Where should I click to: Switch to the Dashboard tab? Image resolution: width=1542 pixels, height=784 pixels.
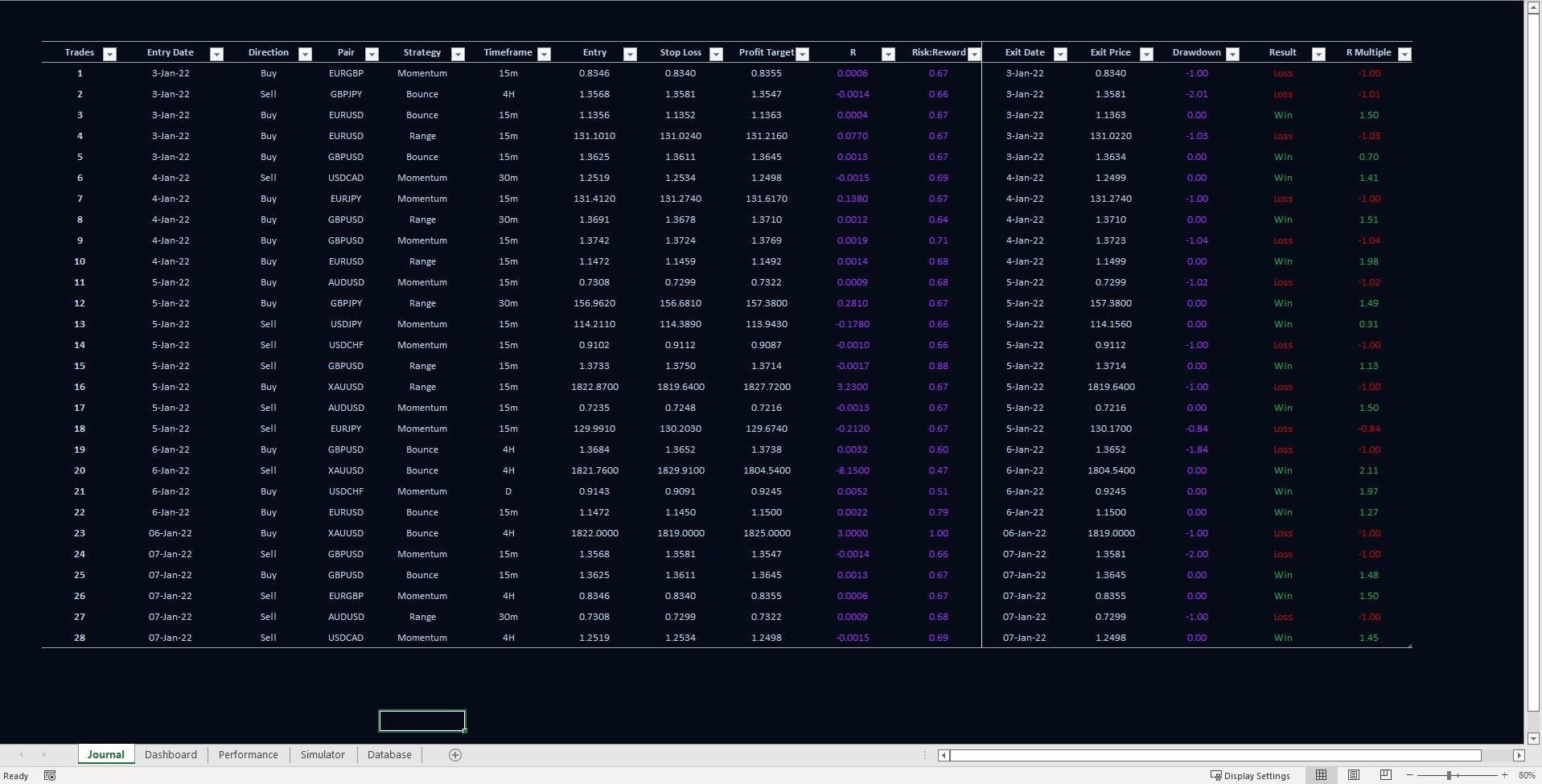click(171, 754)
